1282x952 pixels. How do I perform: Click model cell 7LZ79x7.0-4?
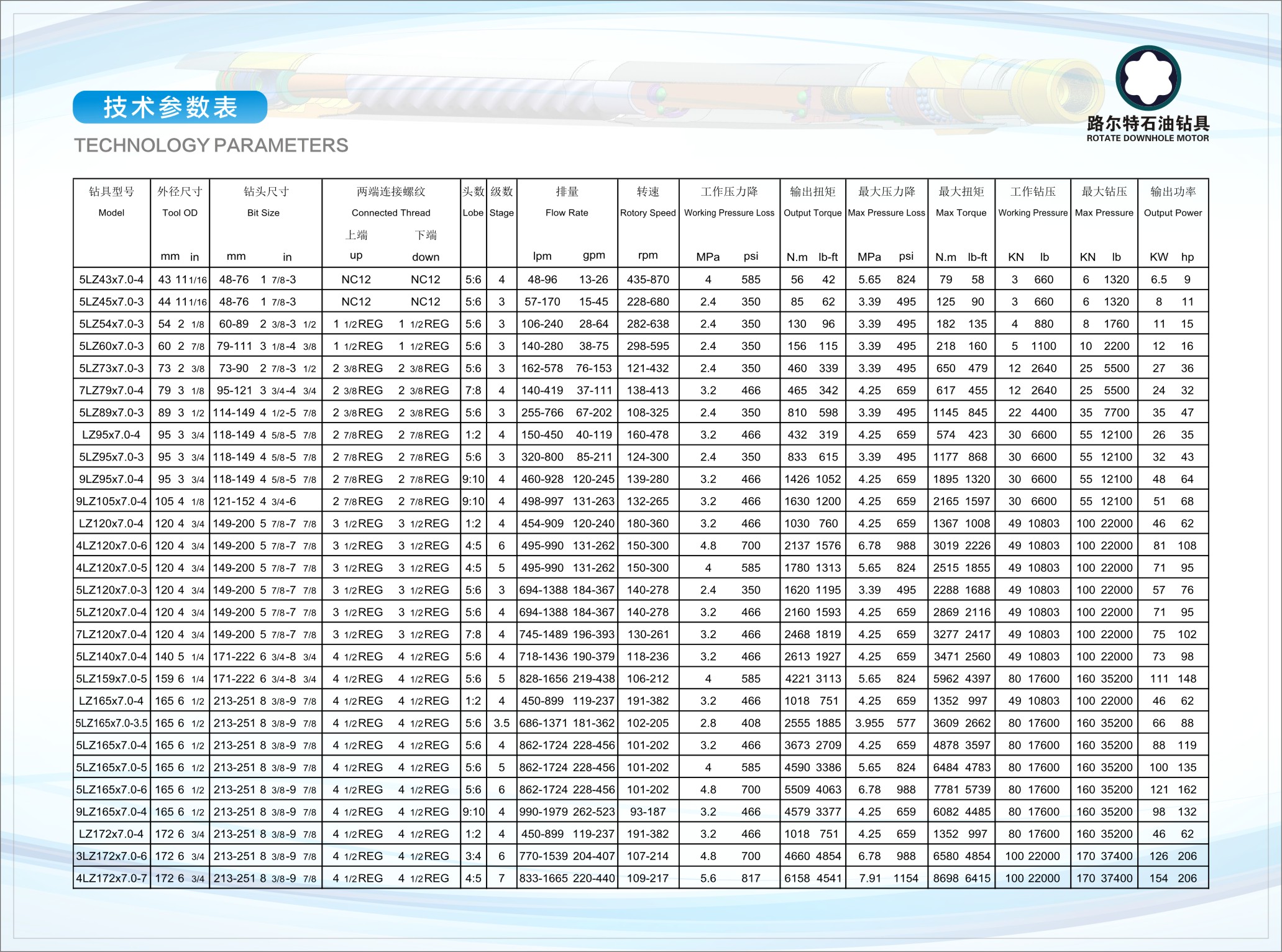(x=112, y=390)
